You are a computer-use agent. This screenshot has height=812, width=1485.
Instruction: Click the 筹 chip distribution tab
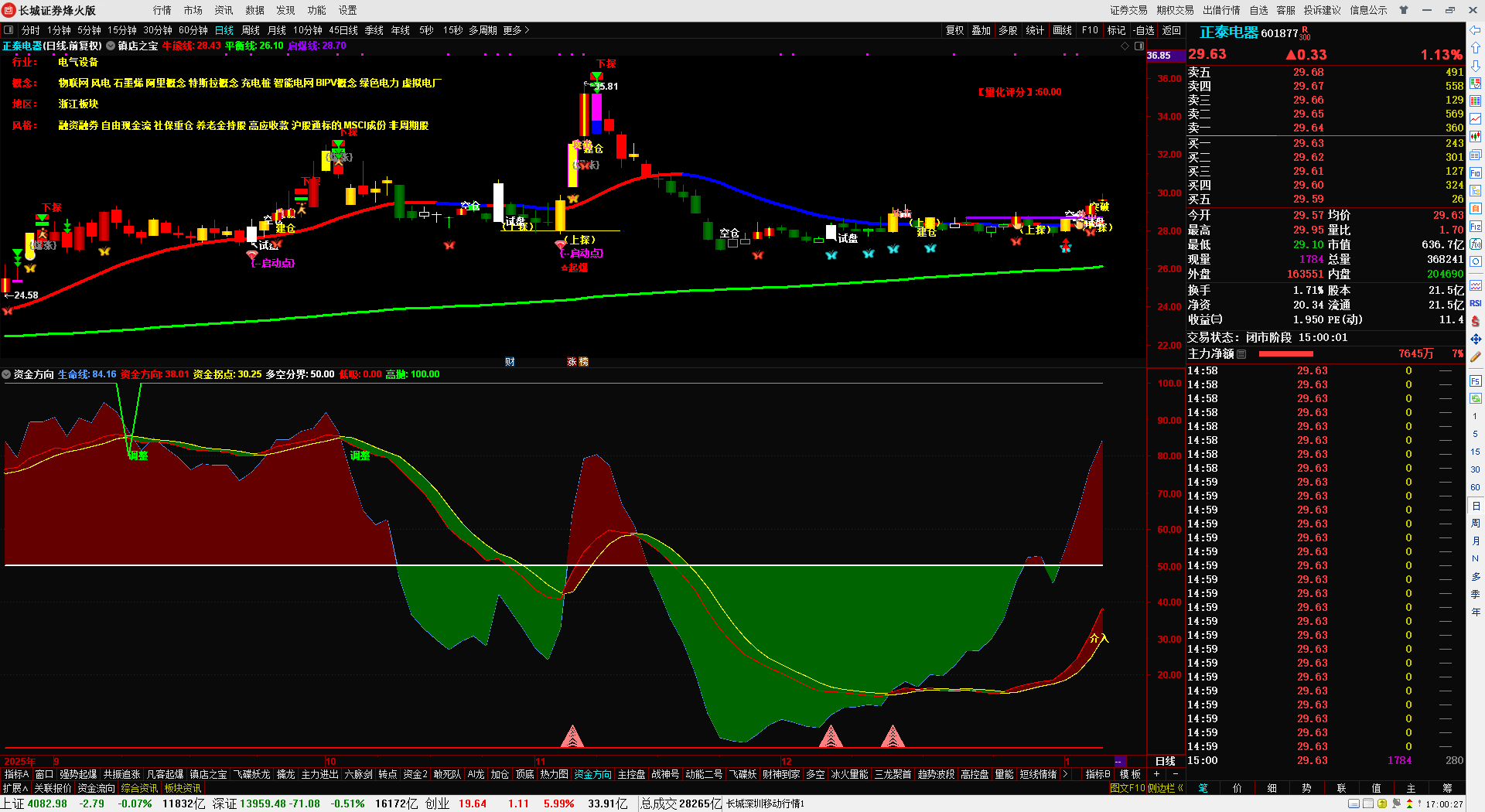click(1447, 788)
